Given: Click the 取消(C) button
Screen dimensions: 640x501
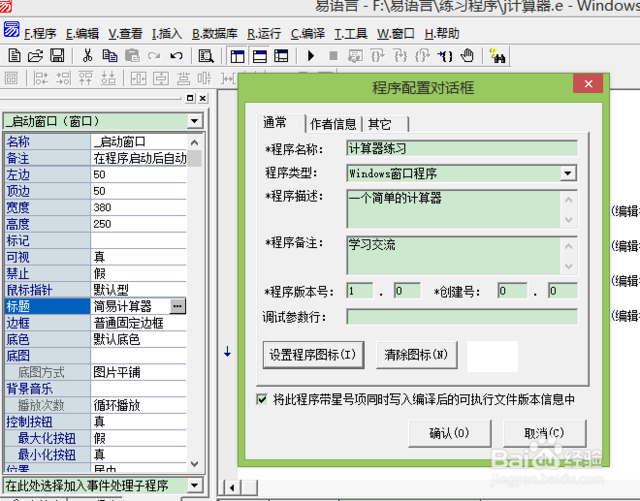Looking at the screenshot, I should coord(543,434).
